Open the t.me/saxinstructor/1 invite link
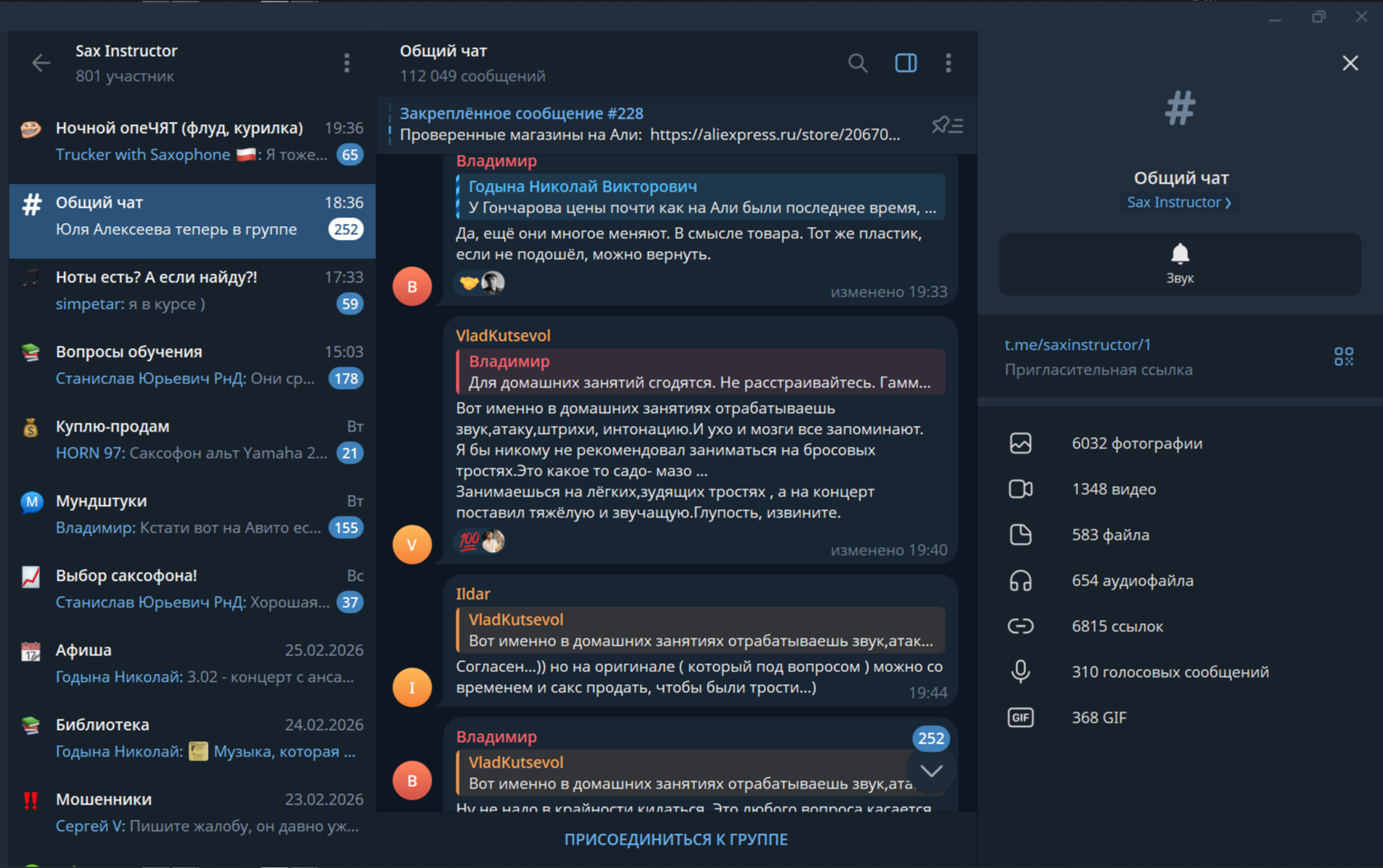The height and width of the screenshot is (868, 1383). click(1077, 345)
